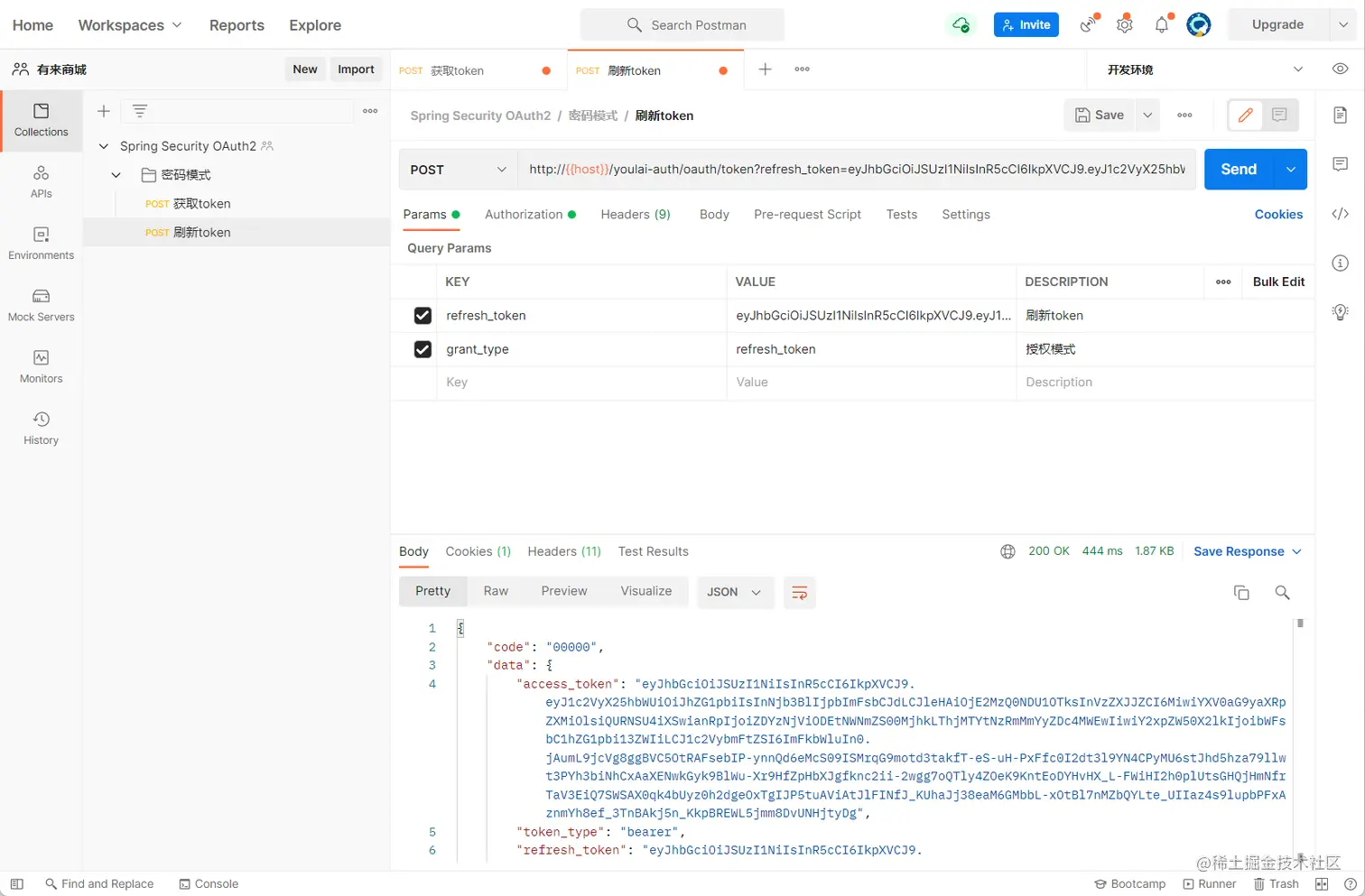Open the APIs sidebar panel
The image size is (1365, 896).
(x=41, y=181)
